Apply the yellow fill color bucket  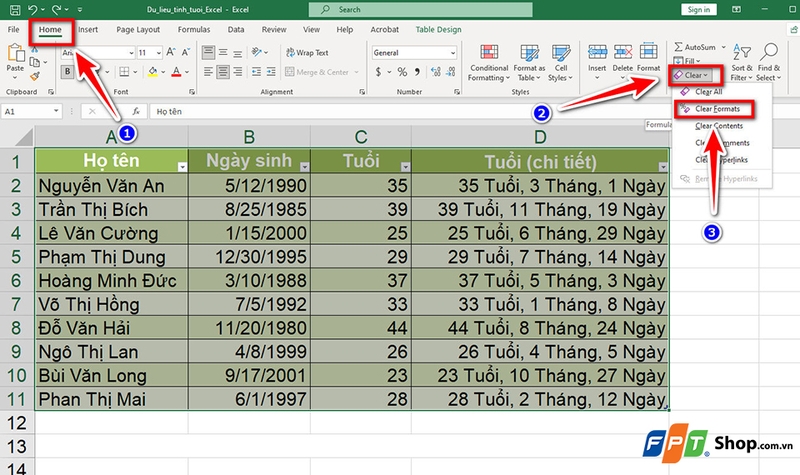[x=152, y=72]
